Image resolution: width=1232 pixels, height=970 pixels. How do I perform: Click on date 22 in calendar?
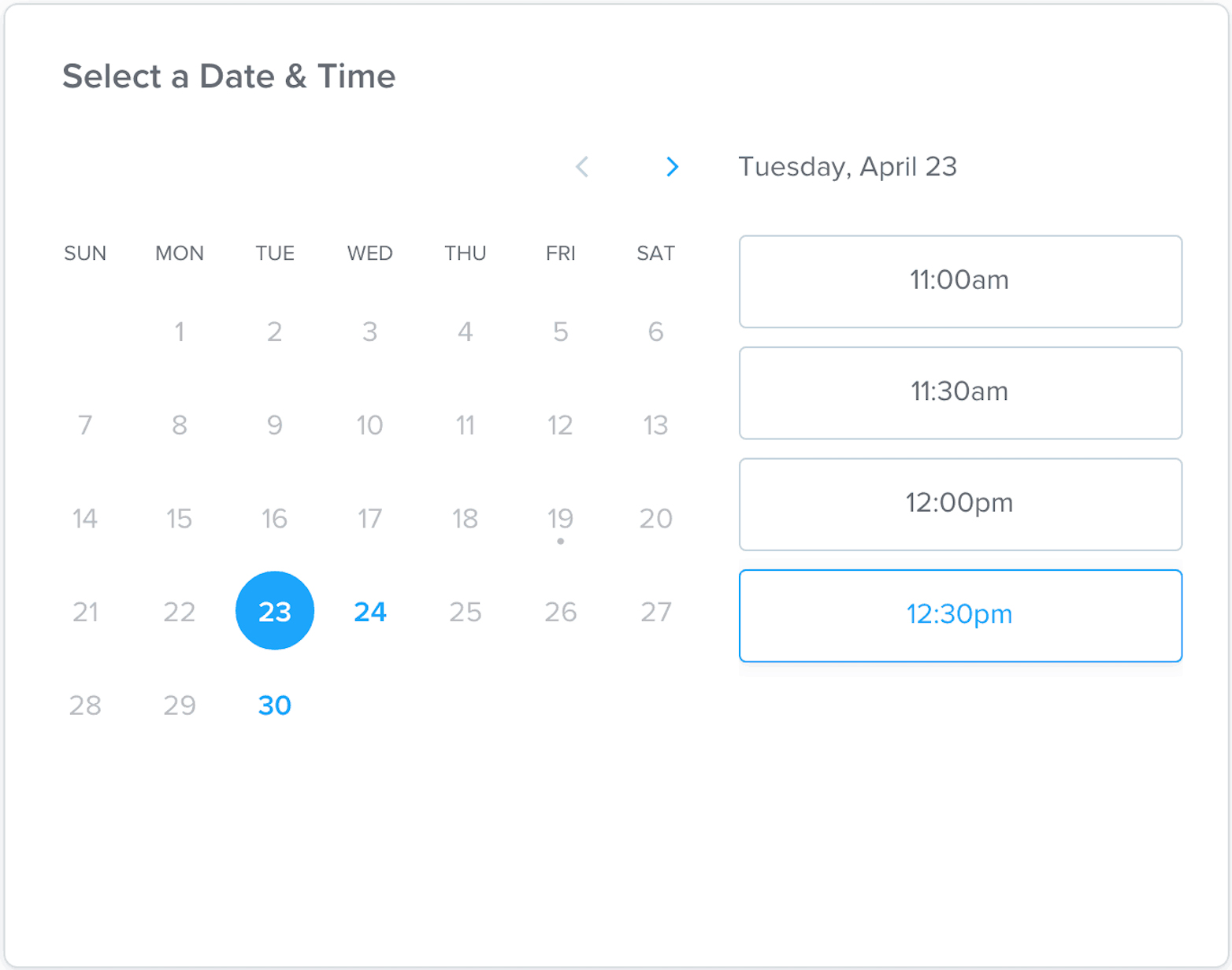(x=180, y=612)
